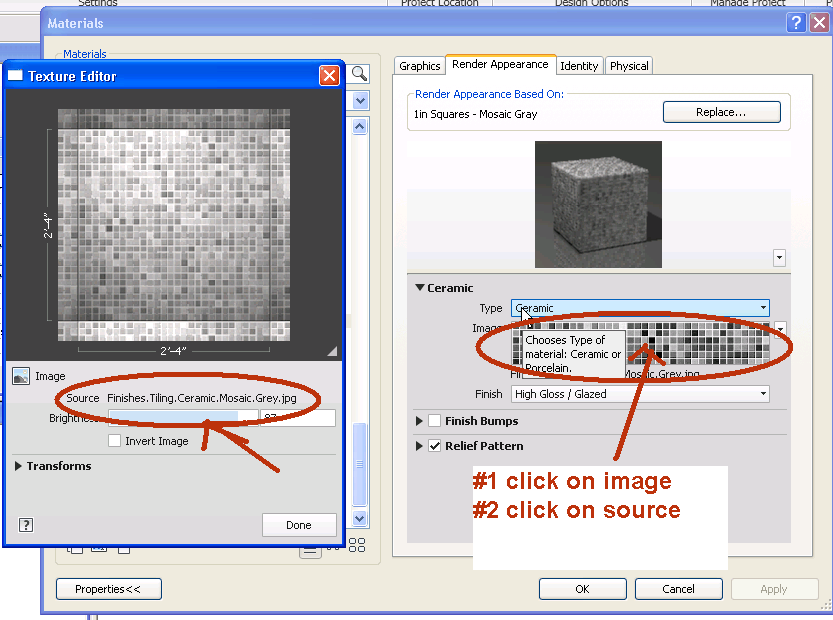This screenshot has width=833, height=620.
Task: Close the Texture Editor window
Action: [329, 75]
